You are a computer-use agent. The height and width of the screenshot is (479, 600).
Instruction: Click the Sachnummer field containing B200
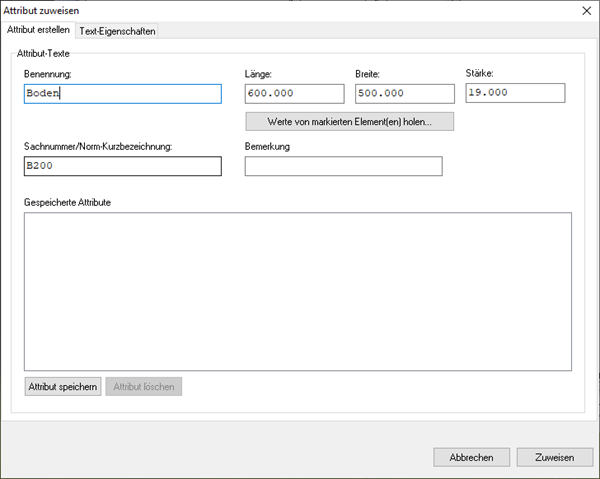[122, 166]
